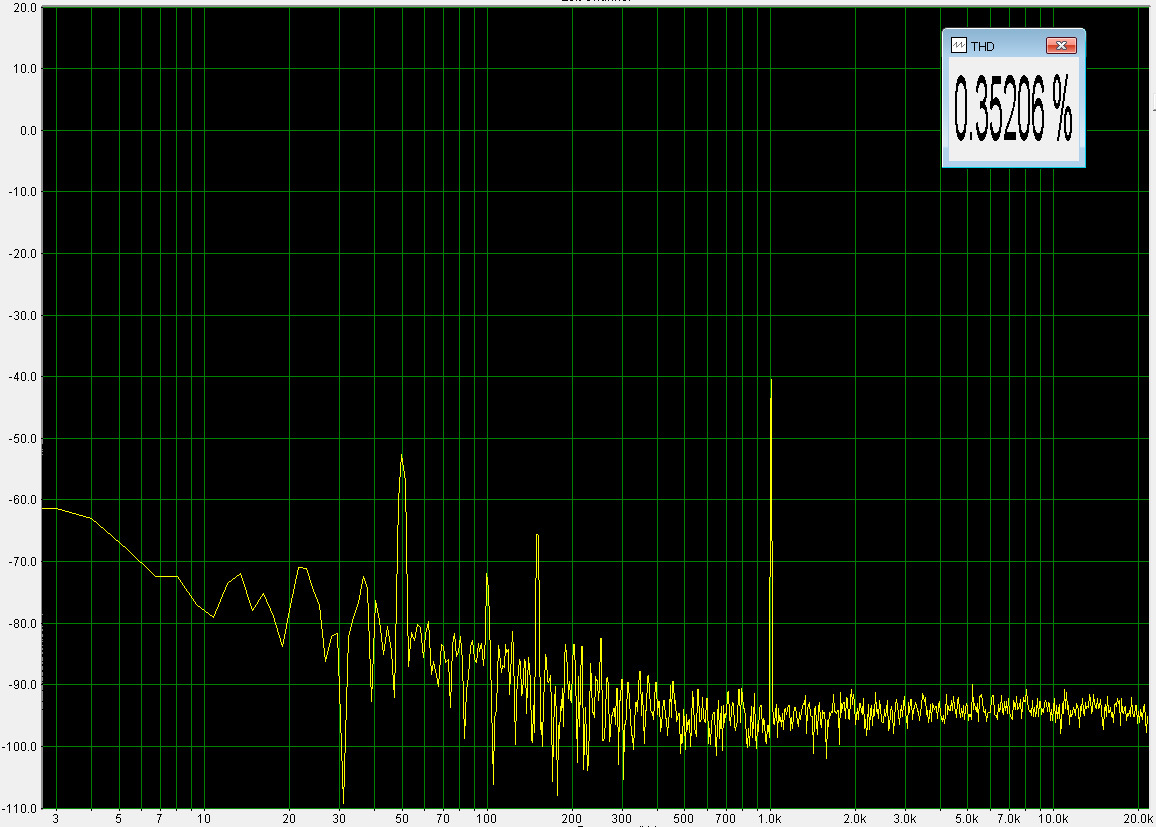The width and height of the screenshot is (1156, 827).
Task: Click the 0.0 dB label on the vertical axis
Action: [x=28, y=130]
